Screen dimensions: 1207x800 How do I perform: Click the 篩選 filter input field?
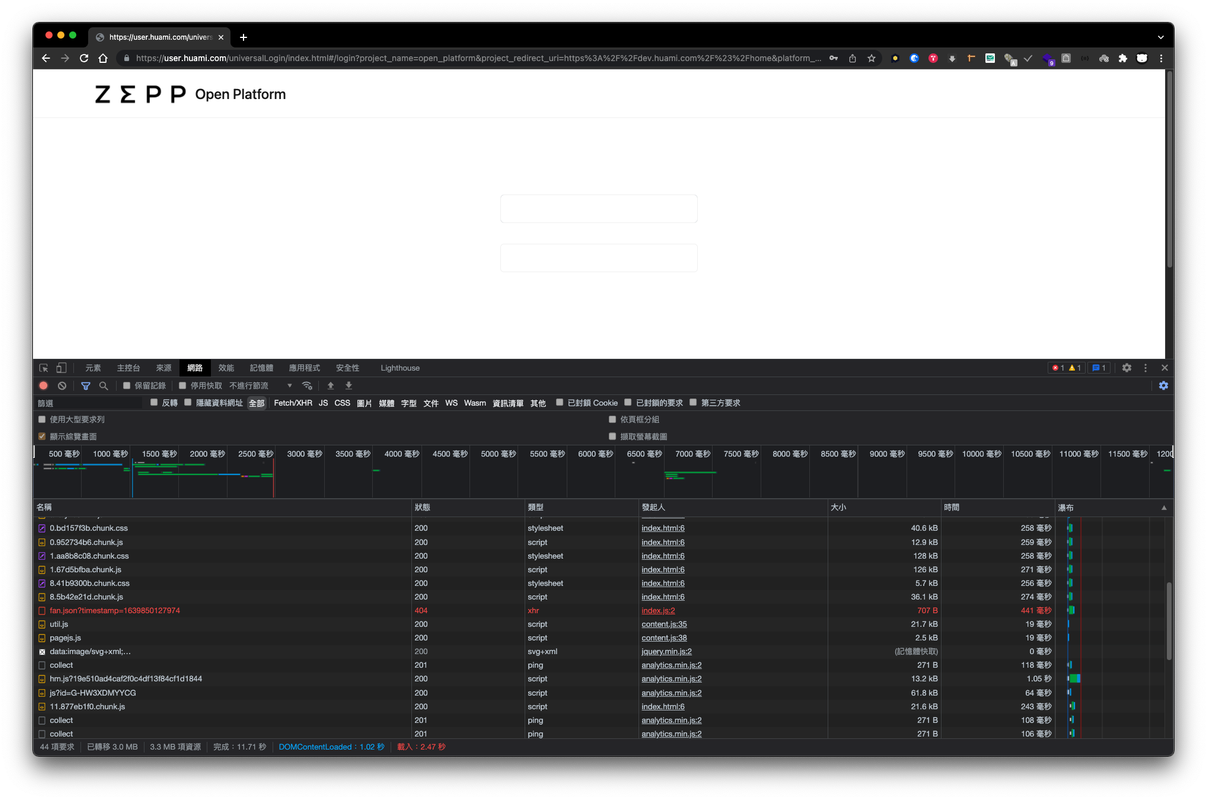(x=89, y=403)
